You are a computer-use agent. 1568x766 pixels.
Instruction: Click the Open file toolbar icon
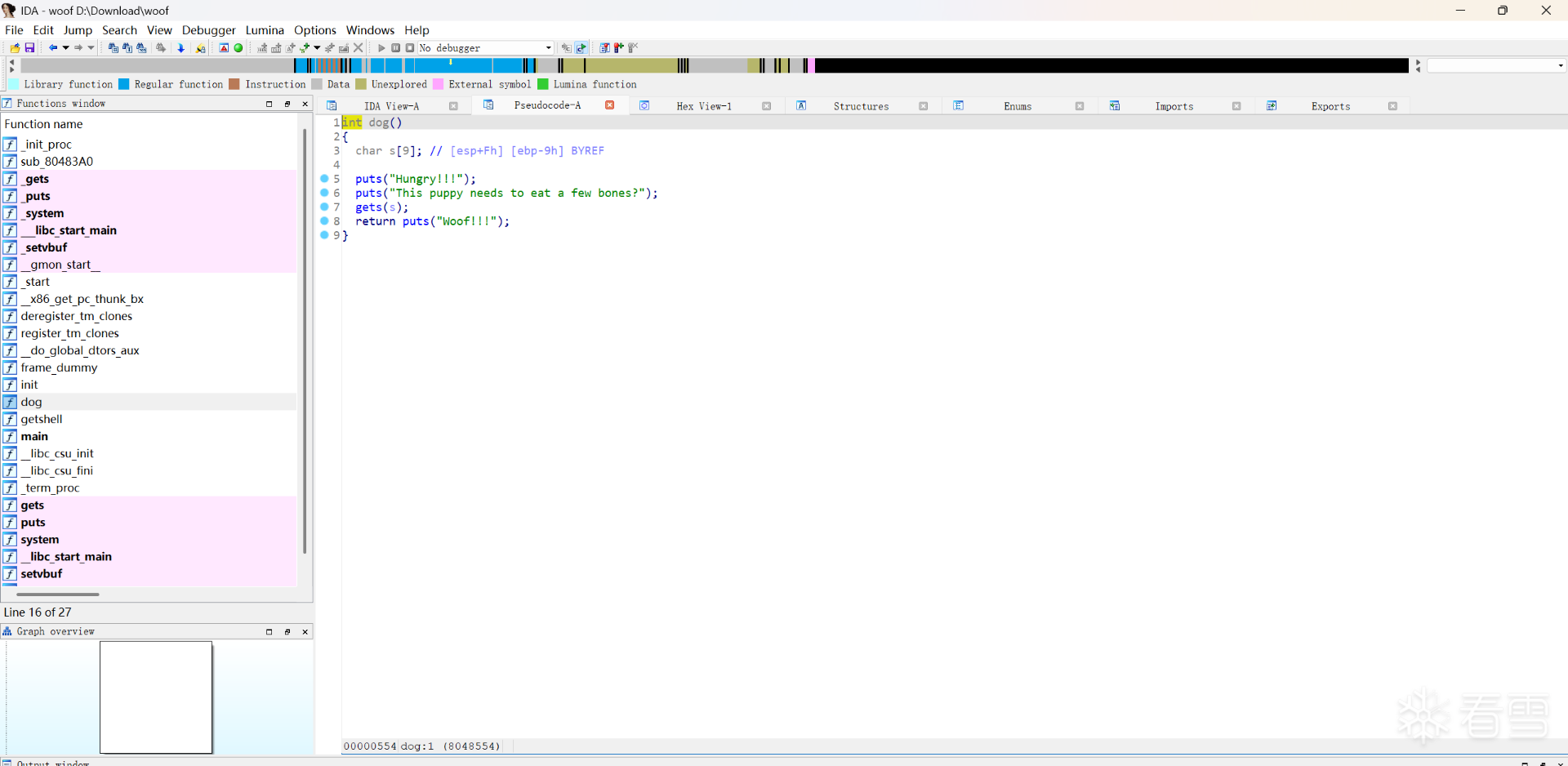pyautogui.click(x=15, y=48)
